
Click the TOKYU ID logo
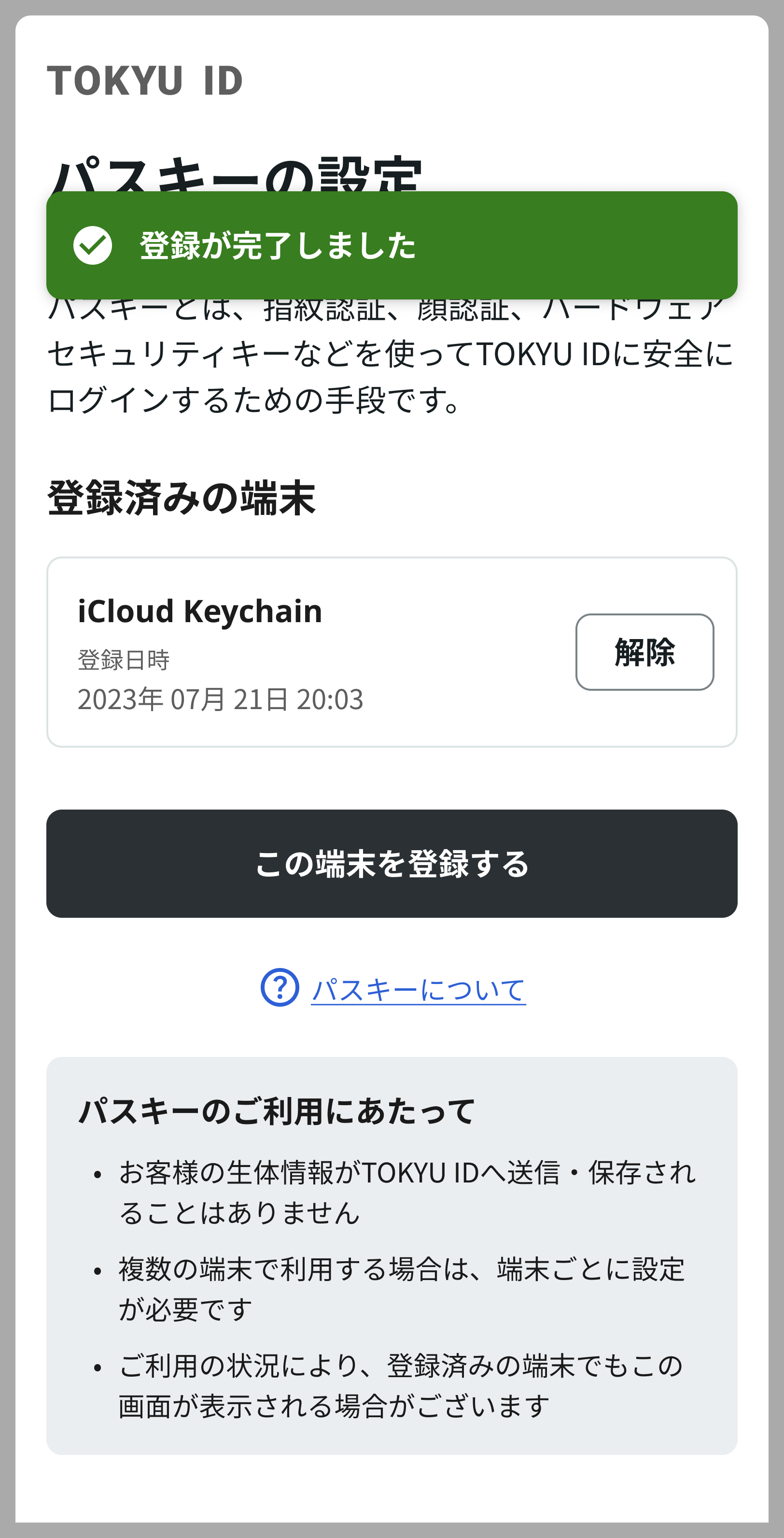(145, 81)
